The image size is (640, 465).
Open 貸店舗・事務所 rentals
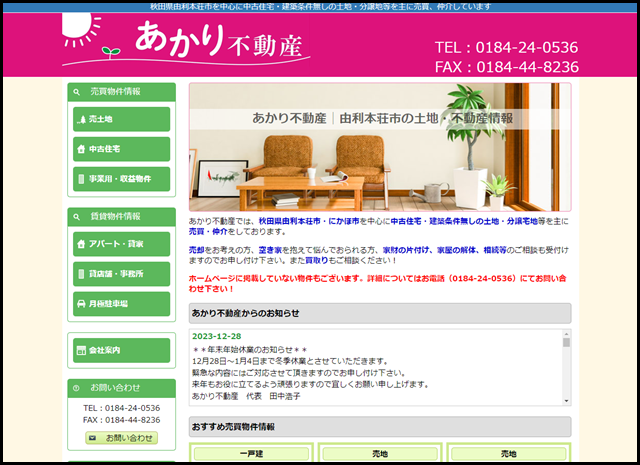click(x=122, y=274)
